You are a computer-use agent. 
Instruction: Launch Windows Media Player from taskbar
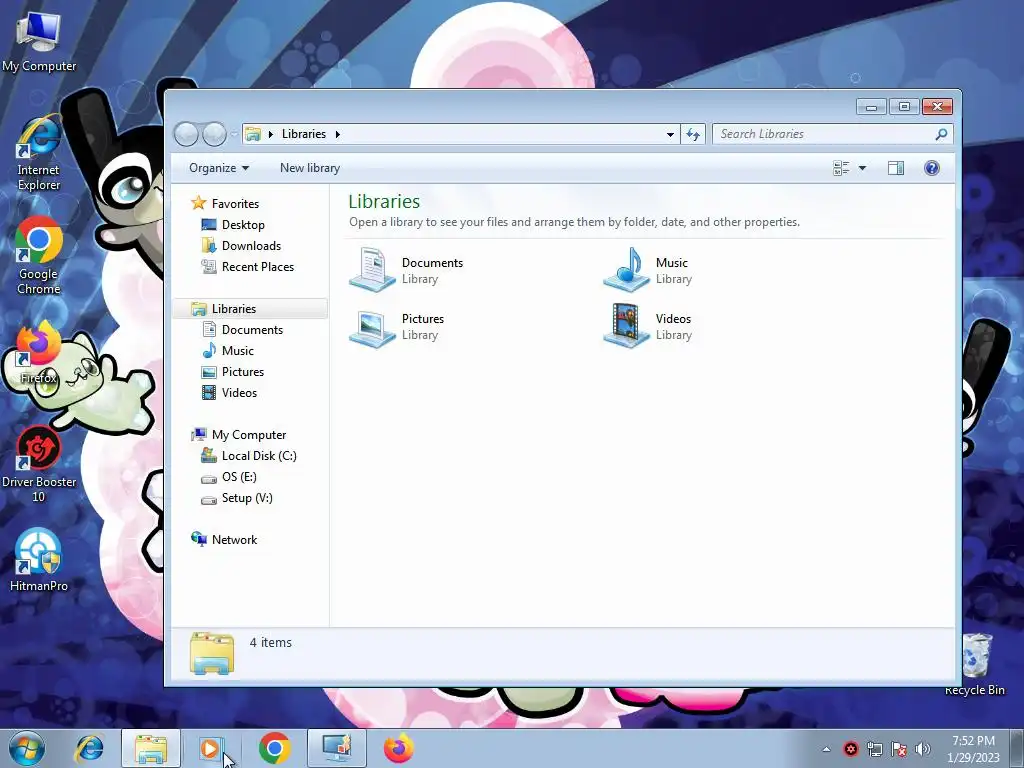click(211, 748)
